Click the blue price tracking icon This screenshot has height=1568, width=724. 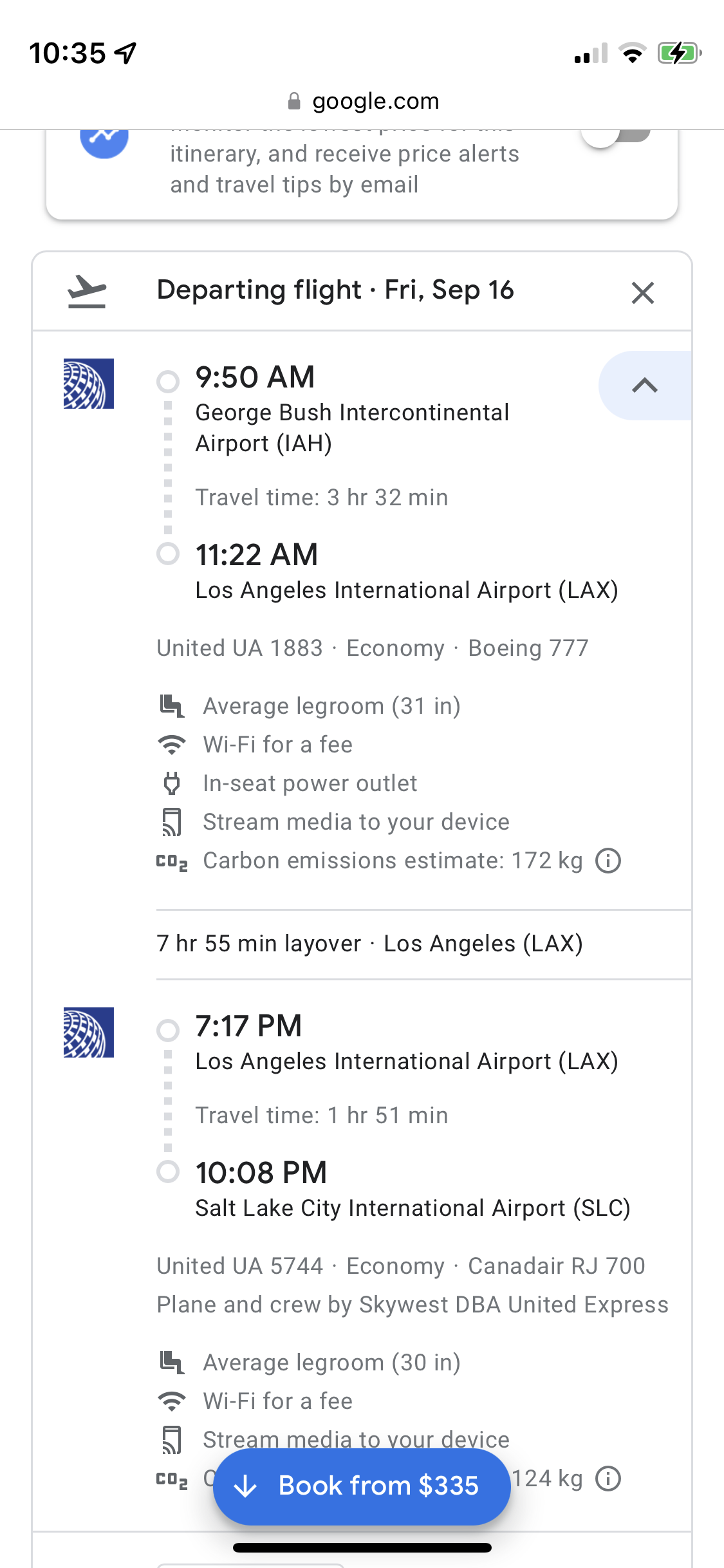click(x=104, y=139)
